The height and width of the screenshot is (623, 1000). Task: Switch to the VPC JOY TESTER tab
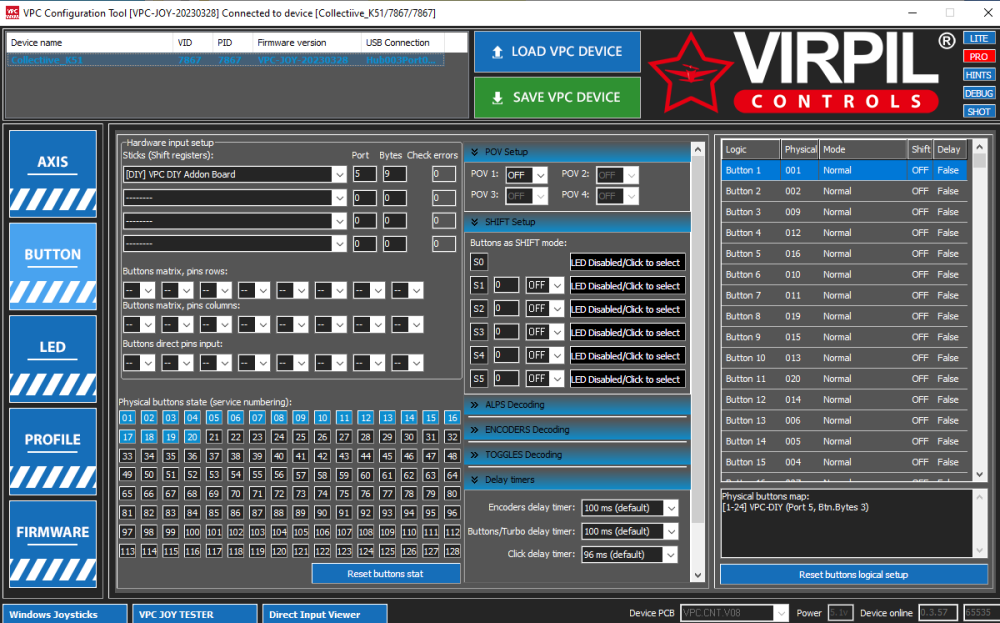click(193, 613)
